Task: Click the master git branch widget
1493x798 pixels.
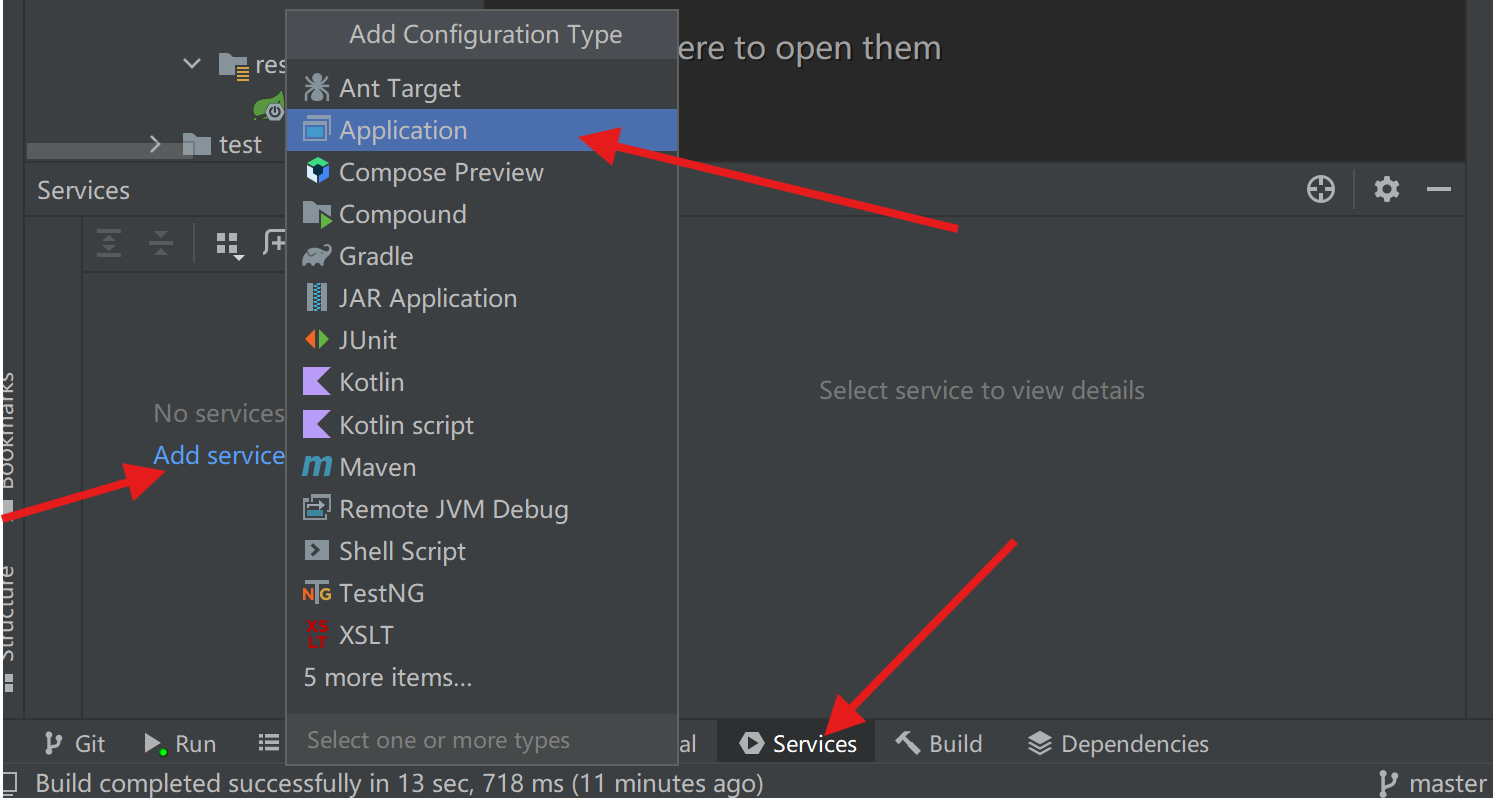Action: coord(1432,783)
